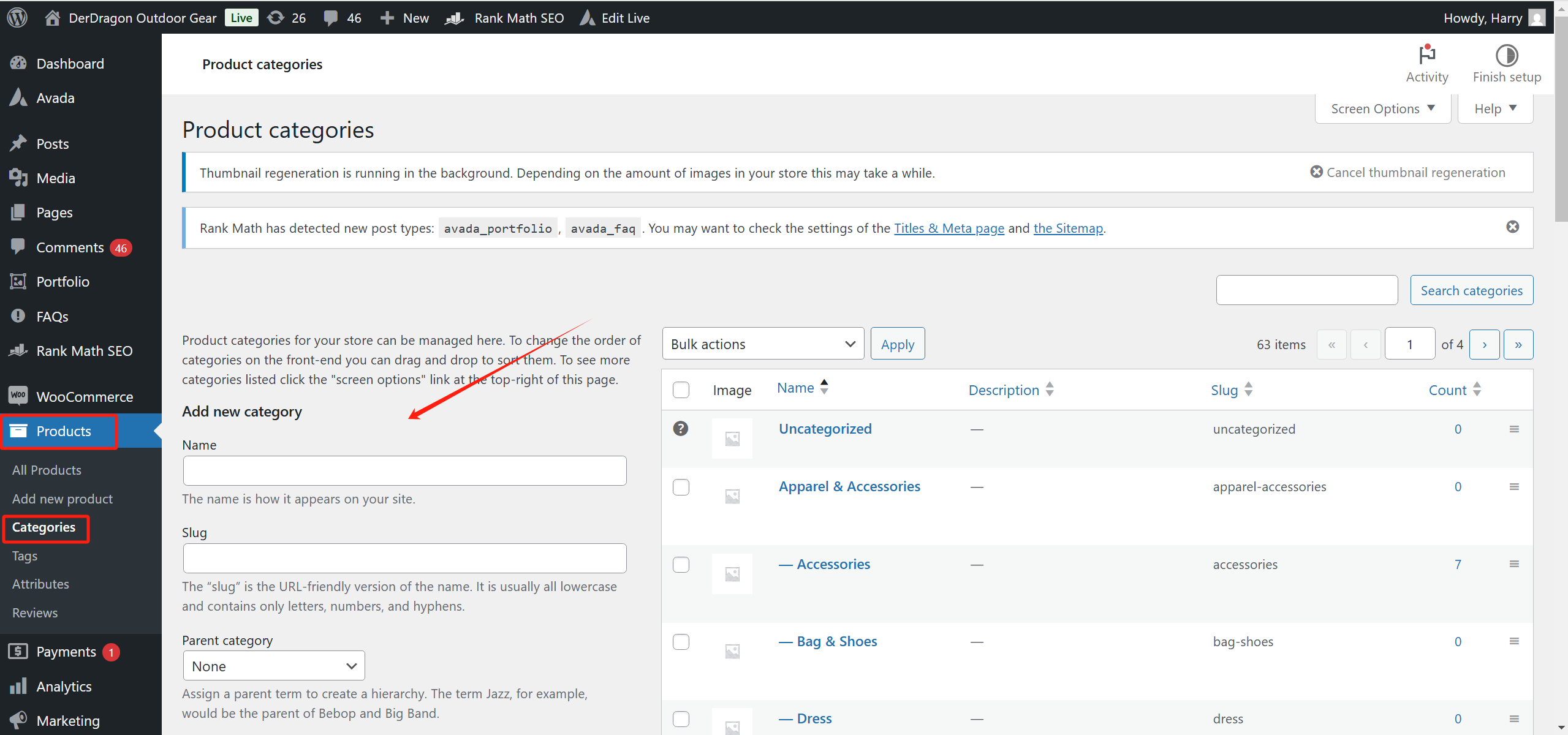Toggle the select-all checkbox in table header
The width and height of the screenshot is (1568, 735).
(x=681, y=390)
